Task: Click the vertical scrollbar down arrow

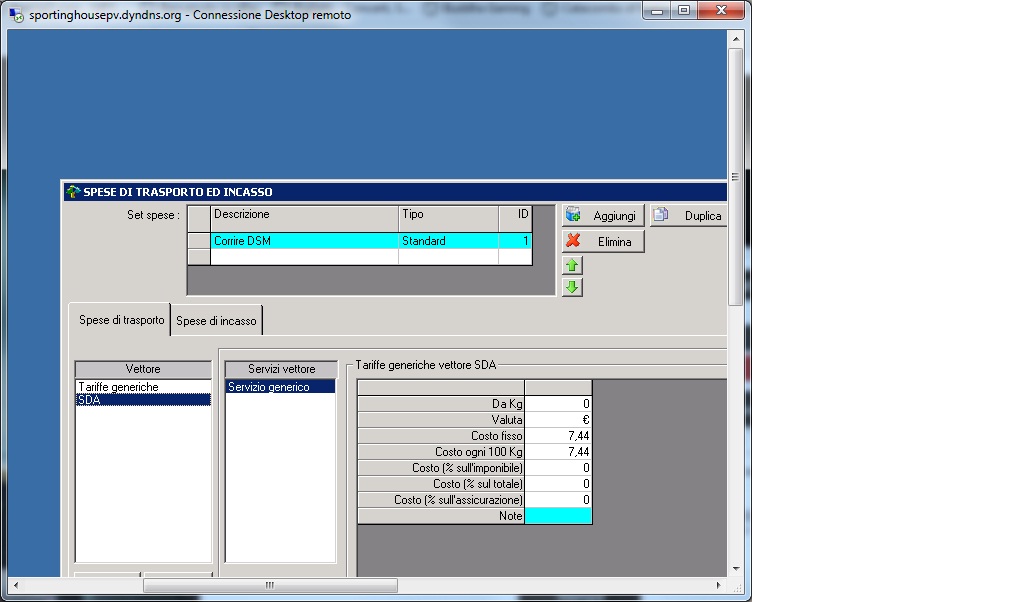Action: point(735,568)
